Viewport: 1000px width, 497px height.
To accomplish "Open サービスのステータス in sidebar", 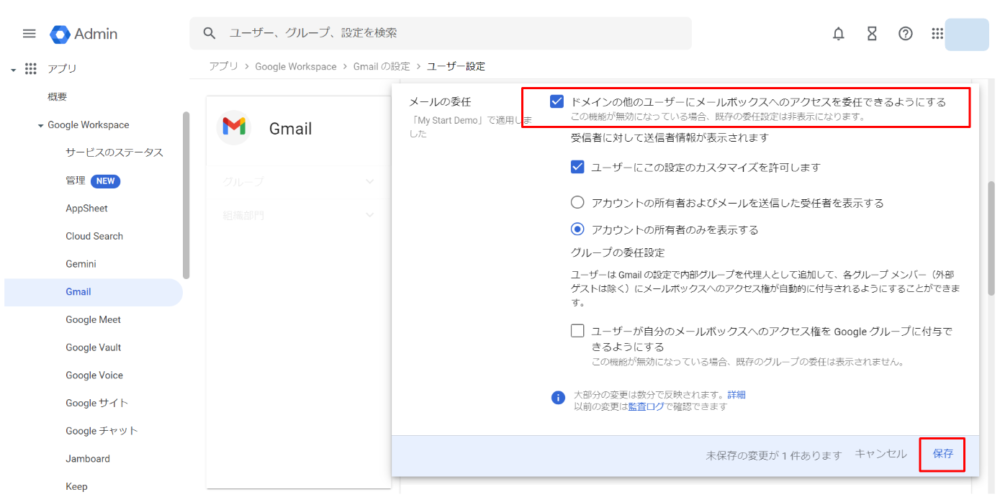I will pyautogui.click(x=114, y=152).
